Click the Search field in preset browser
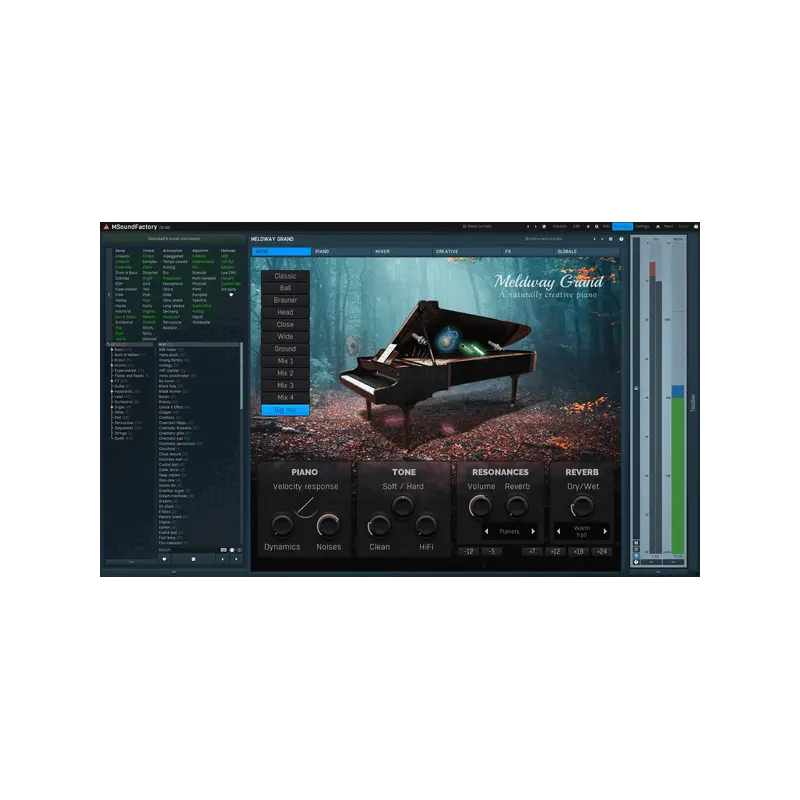Viewport: 800px width, 800px height. click(188, 550)
